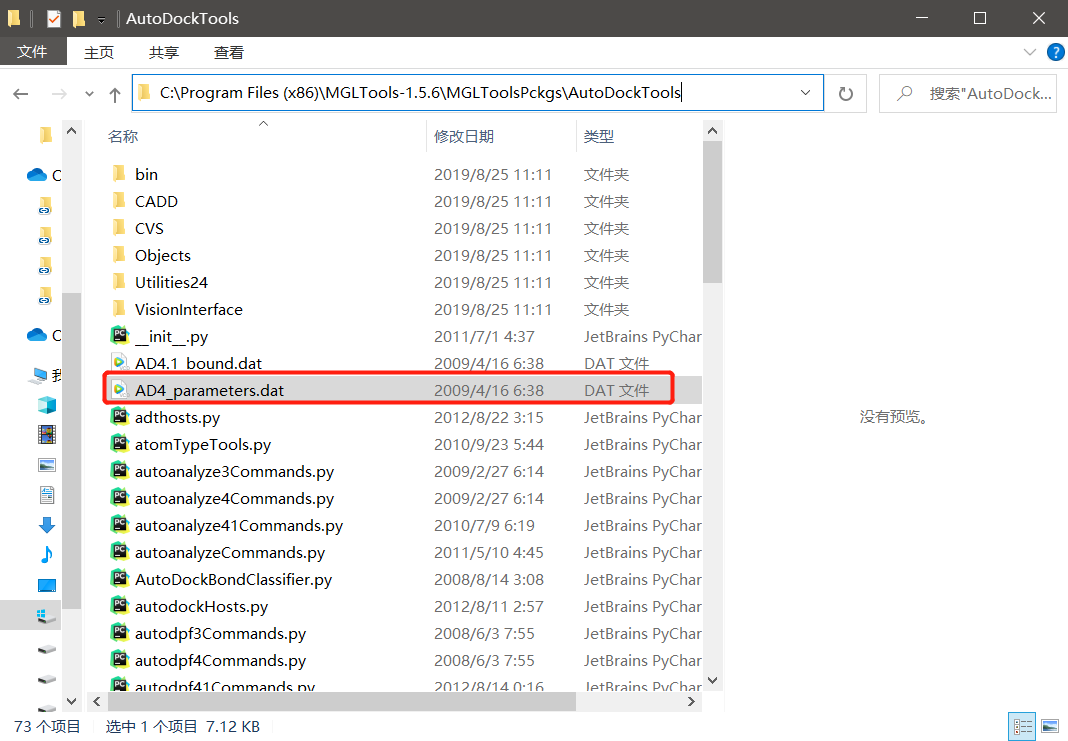
Task: Refresh the current folder
Action: coord(845,93)
